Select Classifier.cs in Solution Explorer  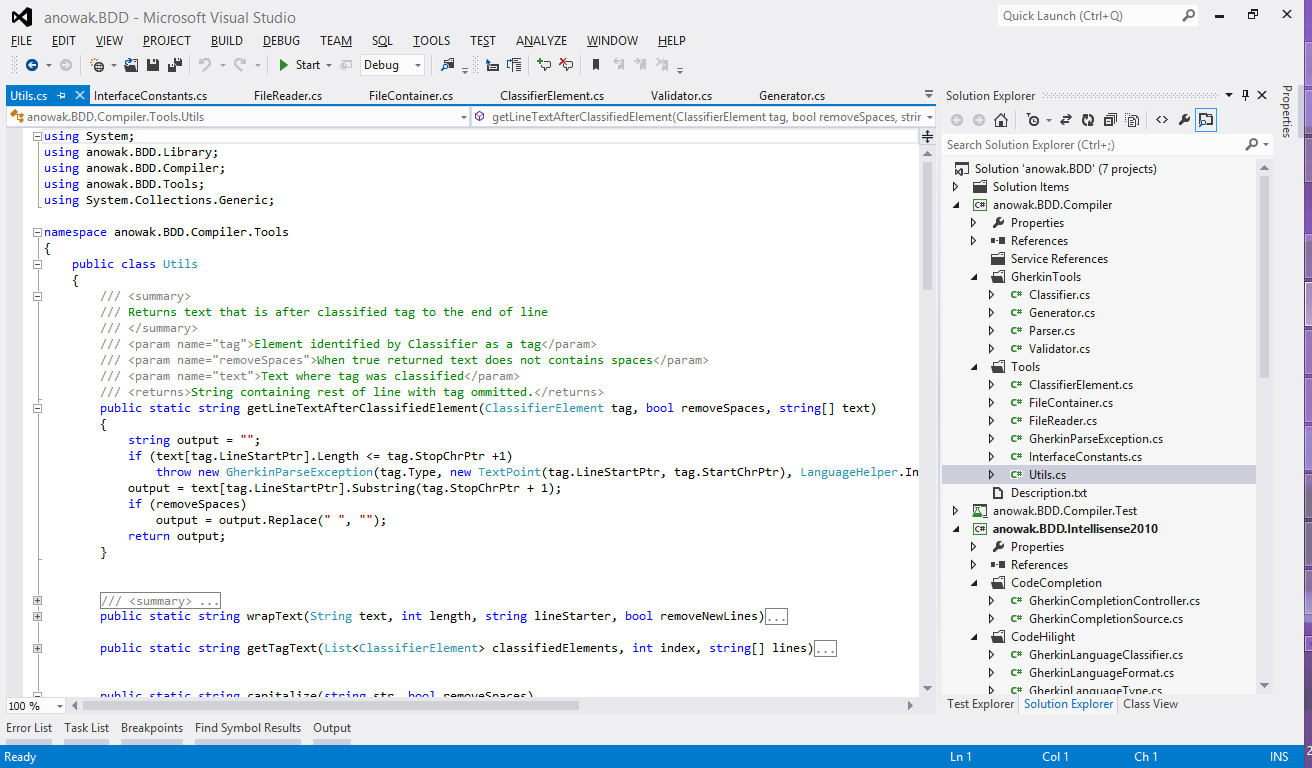[x=1059, y=295]
